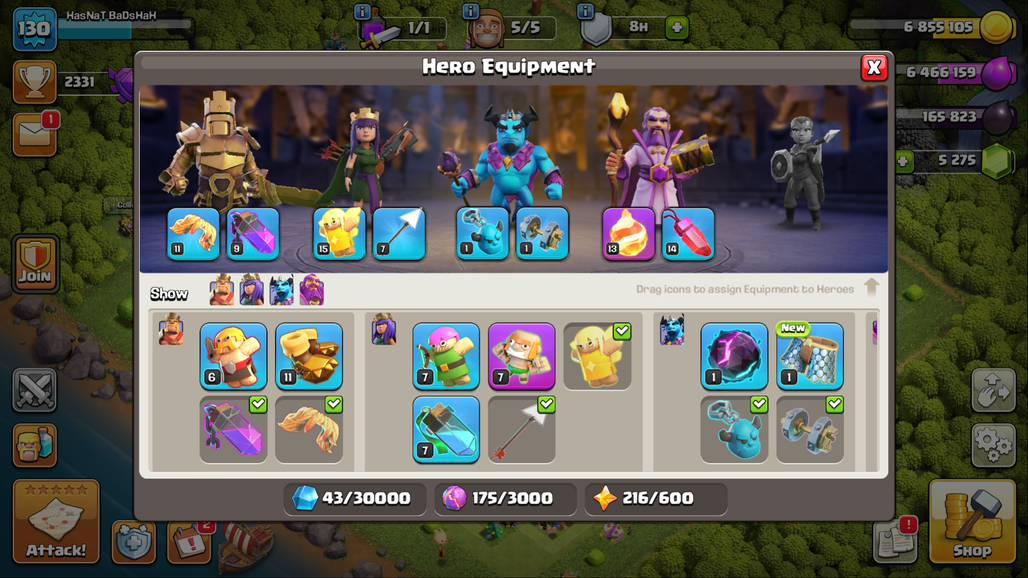Add shield time with green plus
Image resolution: width=1028 pixels, height=578 pixels.
tap(677, 28)
